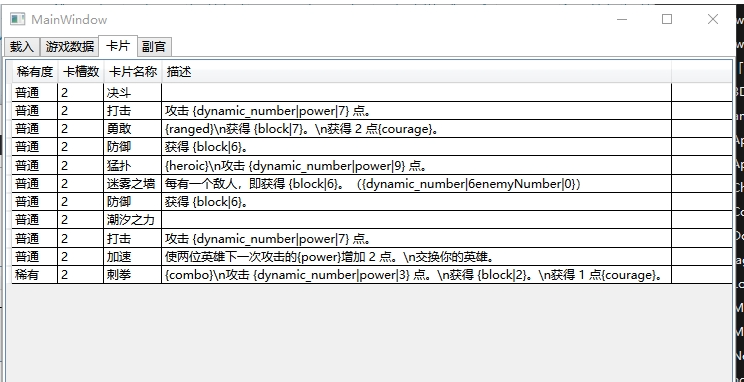Select the 迷雾之墙 card name cell

click(x=132, y=184)
